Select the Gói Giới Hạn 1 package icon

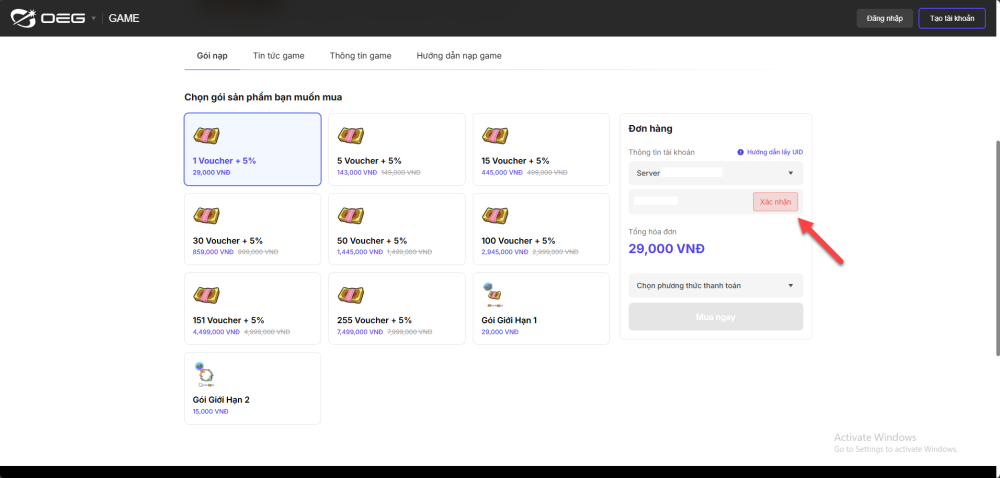(x=492, y=294)
